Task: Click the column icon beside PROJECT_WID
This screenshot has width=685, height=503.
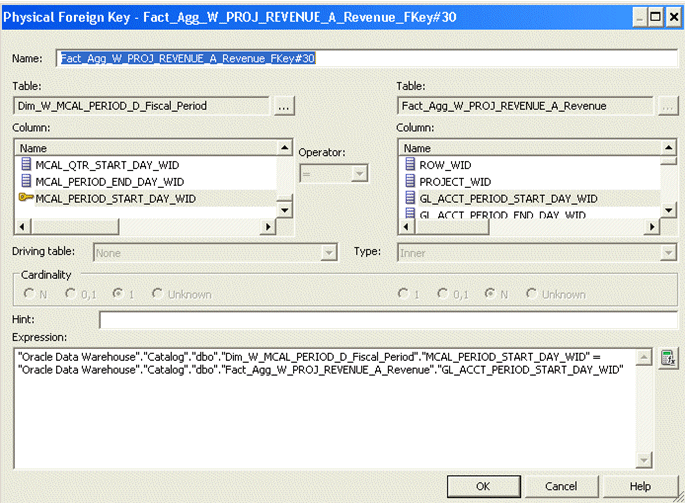Action: pos(410,181)
